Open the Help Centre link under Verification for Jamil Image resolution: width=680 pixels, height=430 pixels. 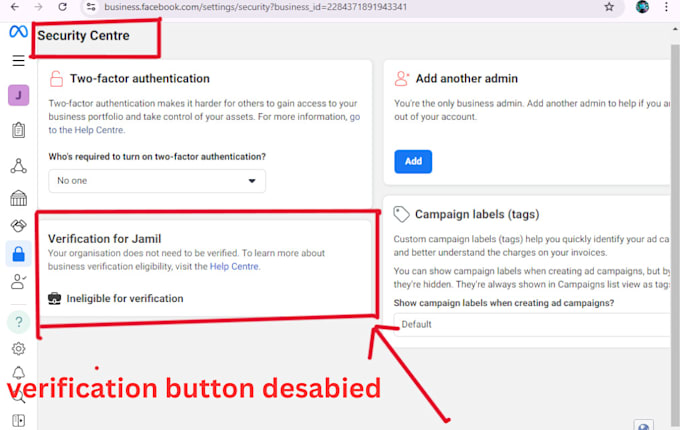coord(234,267)
